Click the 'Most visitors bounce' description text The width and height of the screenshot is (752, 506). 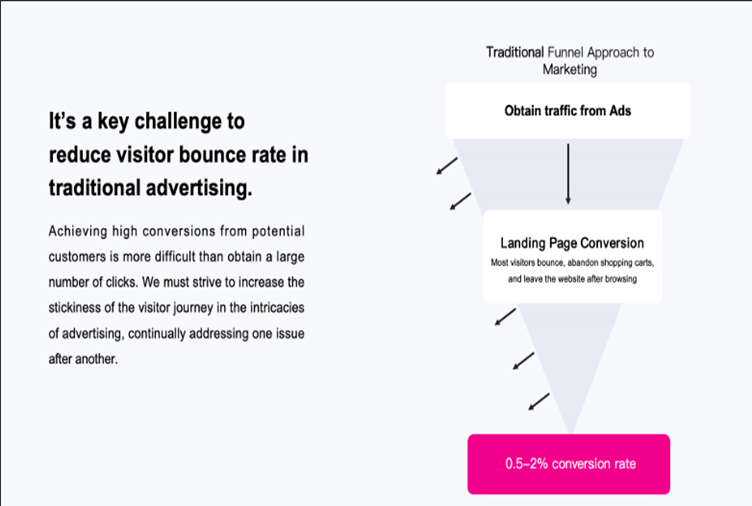572,271
